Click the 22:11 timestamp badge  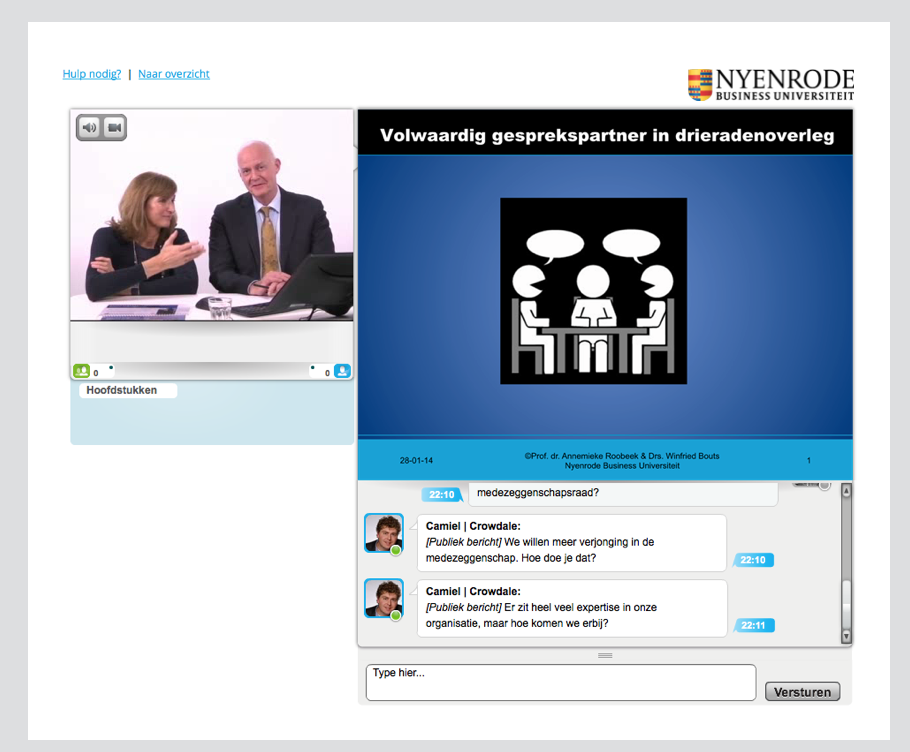(x=753, y=625)
